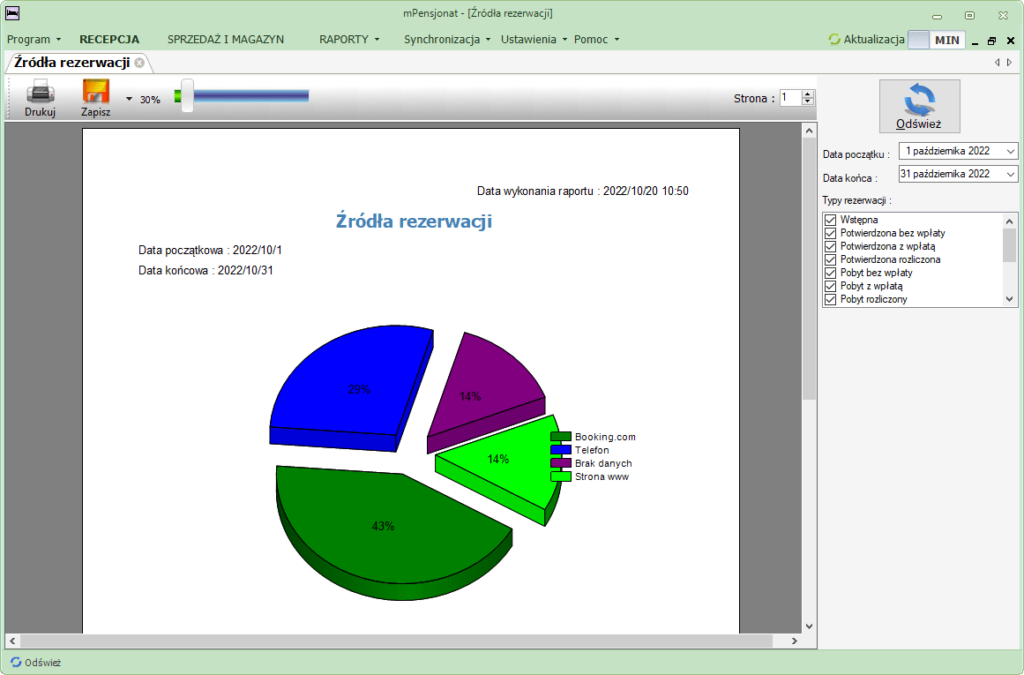The image size is (1024, 675).
Task: Click the next tab navigation arrow
Action: (1010, 63)
